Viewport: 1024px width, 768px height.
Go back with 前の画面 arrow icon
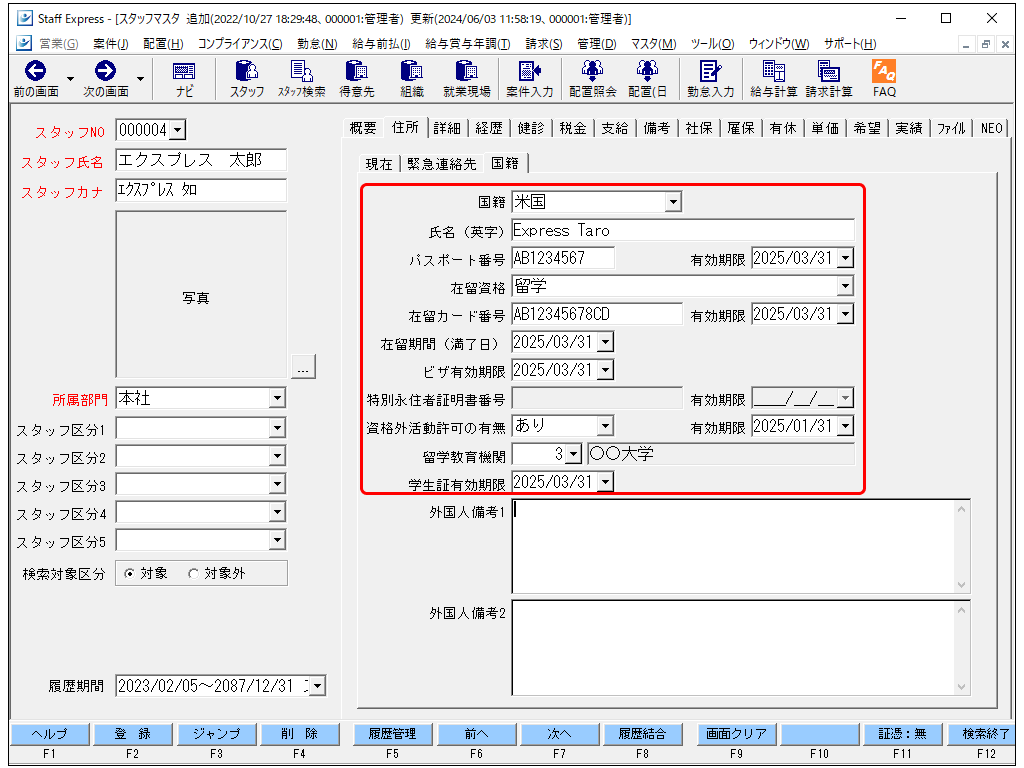[35, 71]
